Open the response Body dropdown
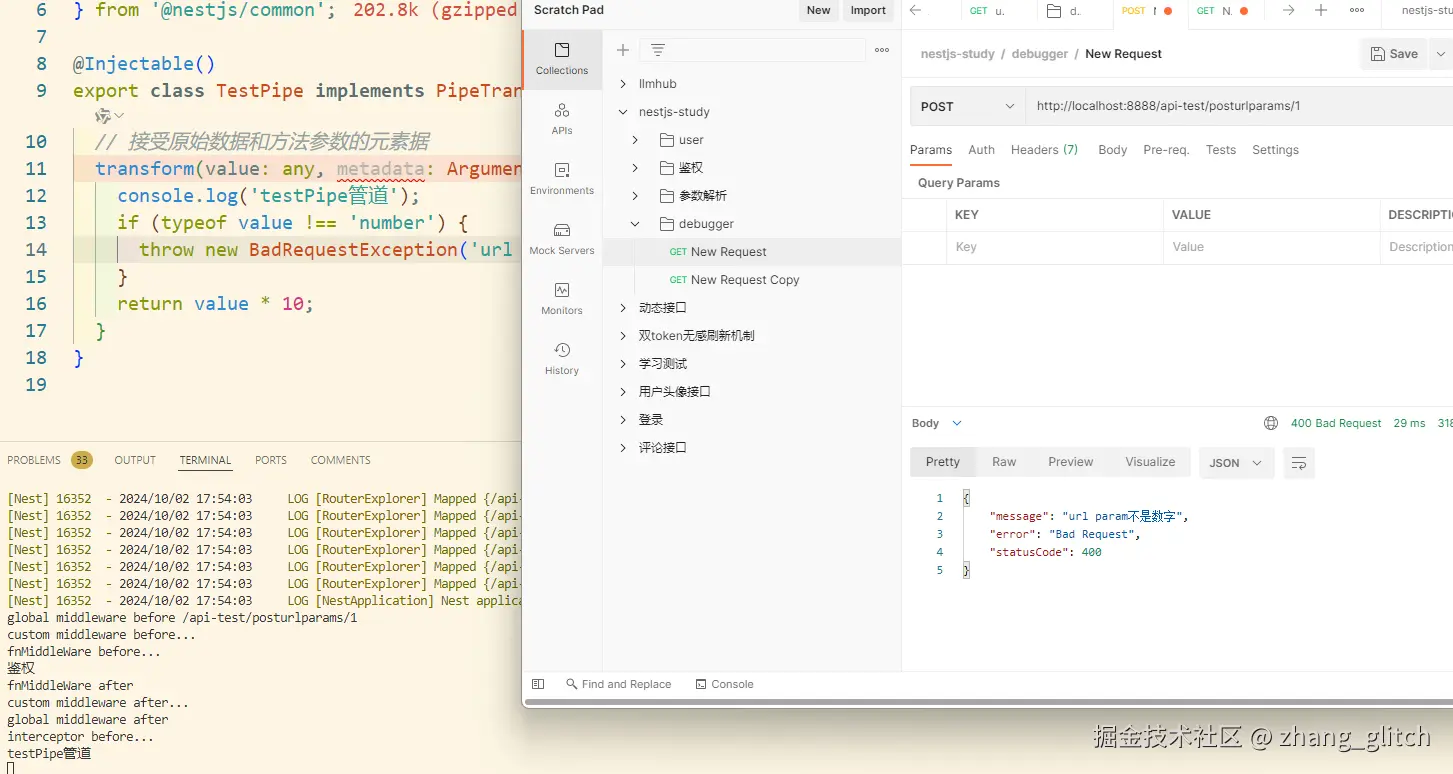The image size is (1453, 774). [937, 423]
